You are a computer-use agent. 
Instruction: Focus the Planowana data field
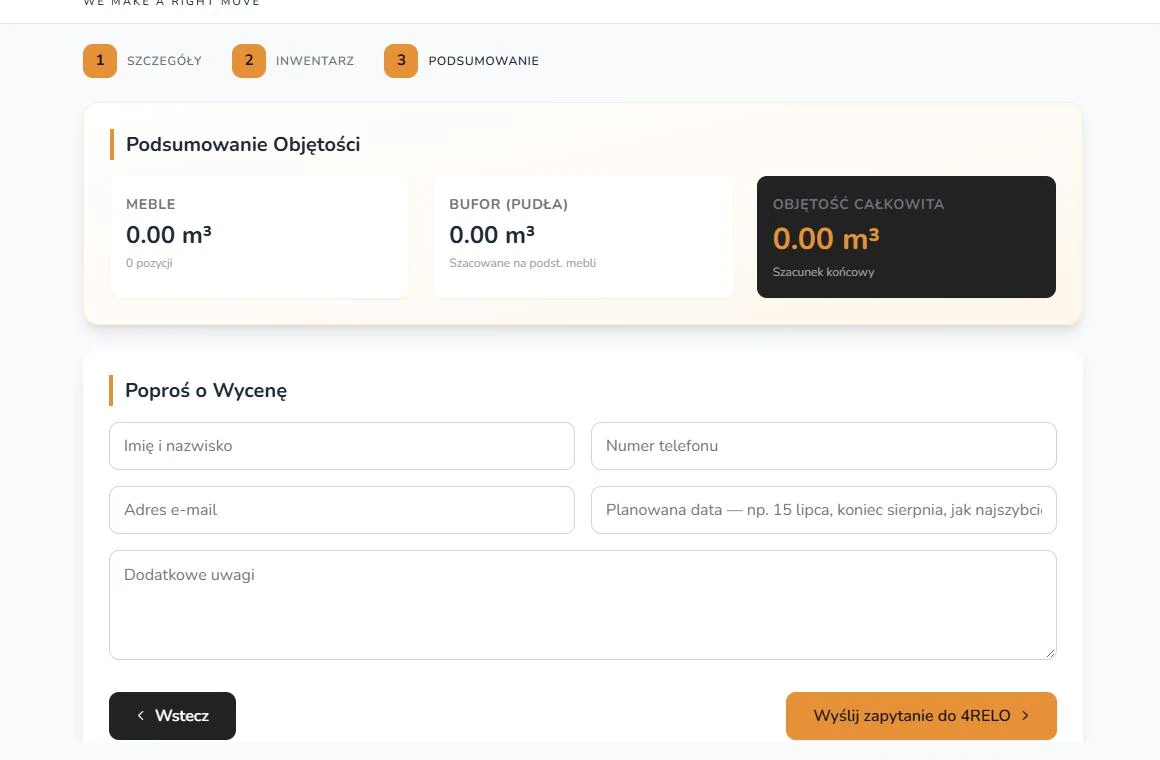pyautogui.click(x=823, y=510)
